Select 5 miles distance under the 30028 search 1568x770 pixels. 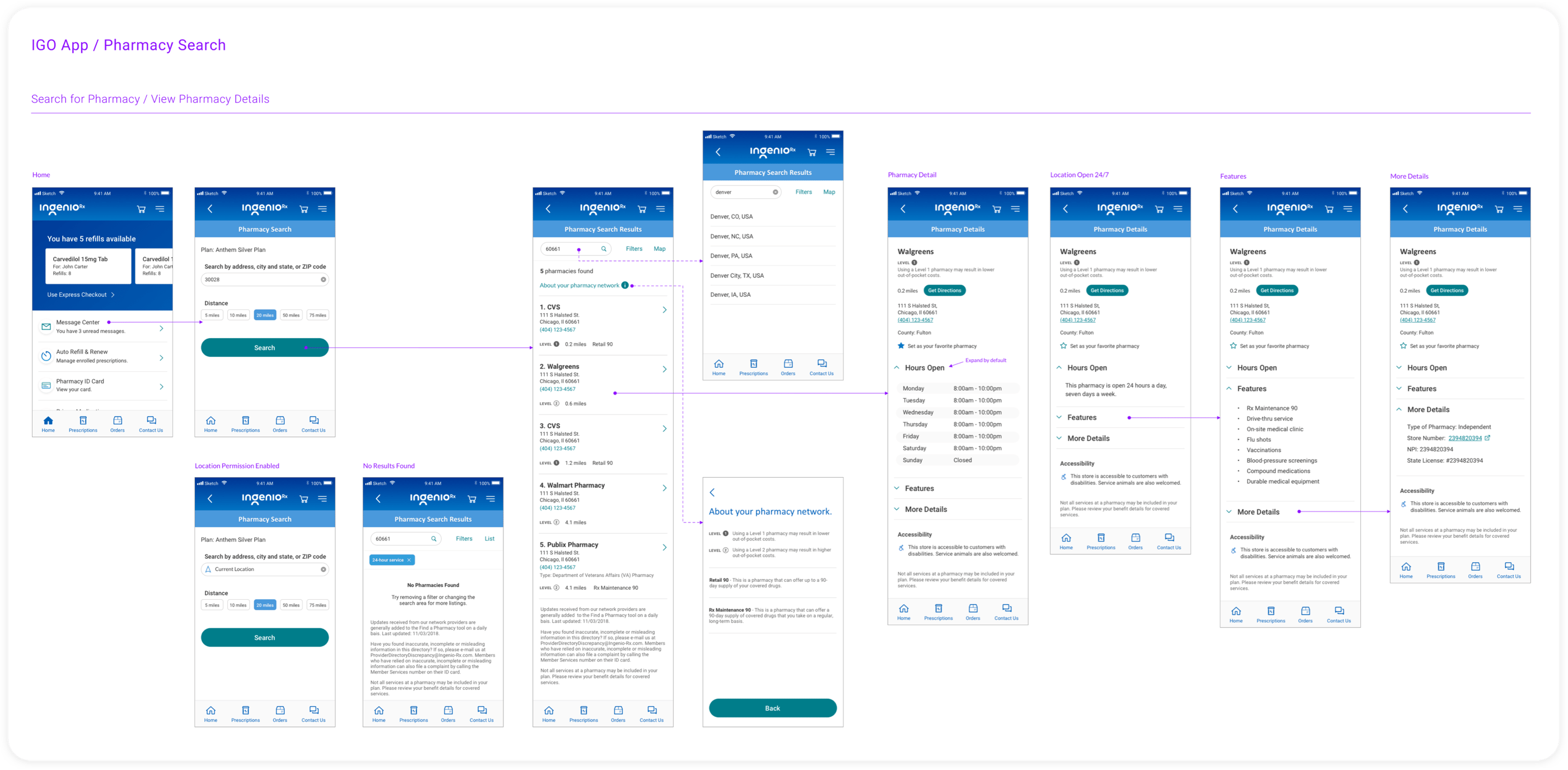pos(212,315)
